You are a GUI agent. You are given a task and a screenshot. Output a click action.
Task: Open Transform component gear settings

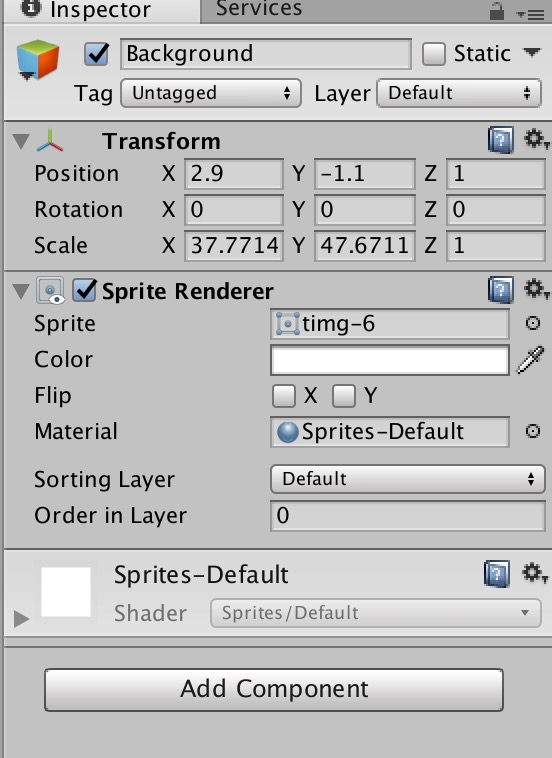536,139
